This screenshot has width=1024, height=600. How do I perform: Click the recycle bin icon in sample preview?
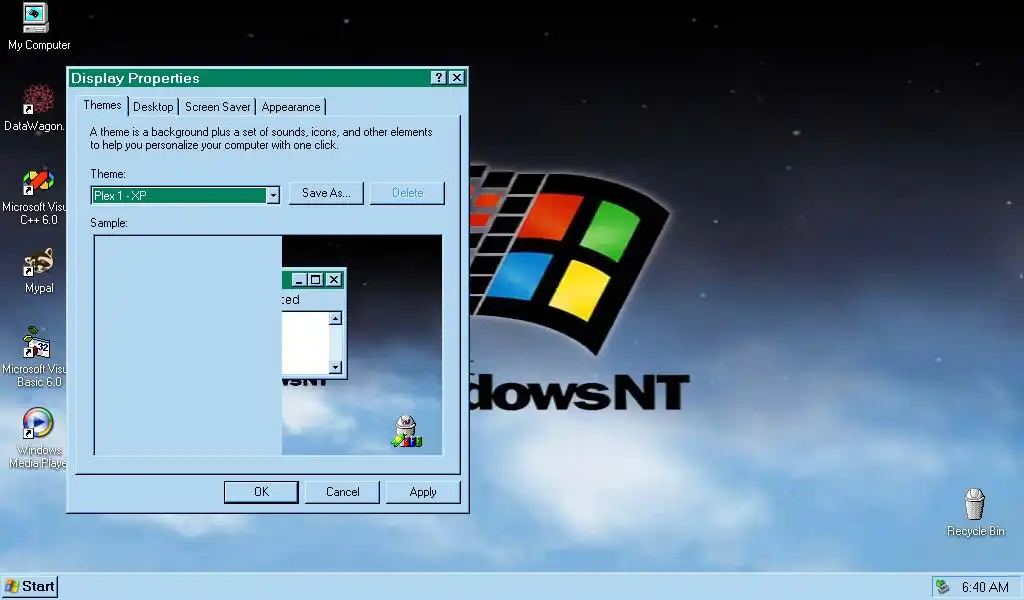coord(406,432)
